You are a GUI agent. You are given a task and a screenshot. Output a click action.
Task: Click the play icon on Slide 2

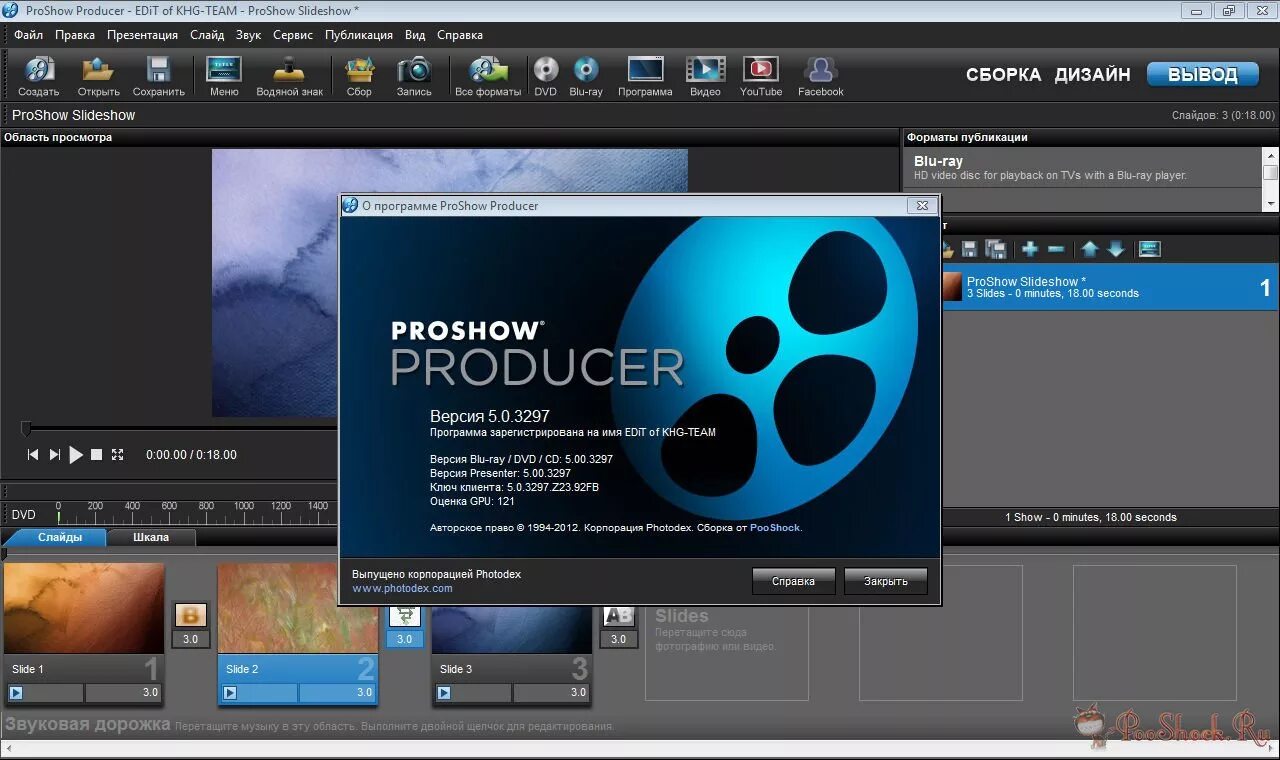point(230,692)
